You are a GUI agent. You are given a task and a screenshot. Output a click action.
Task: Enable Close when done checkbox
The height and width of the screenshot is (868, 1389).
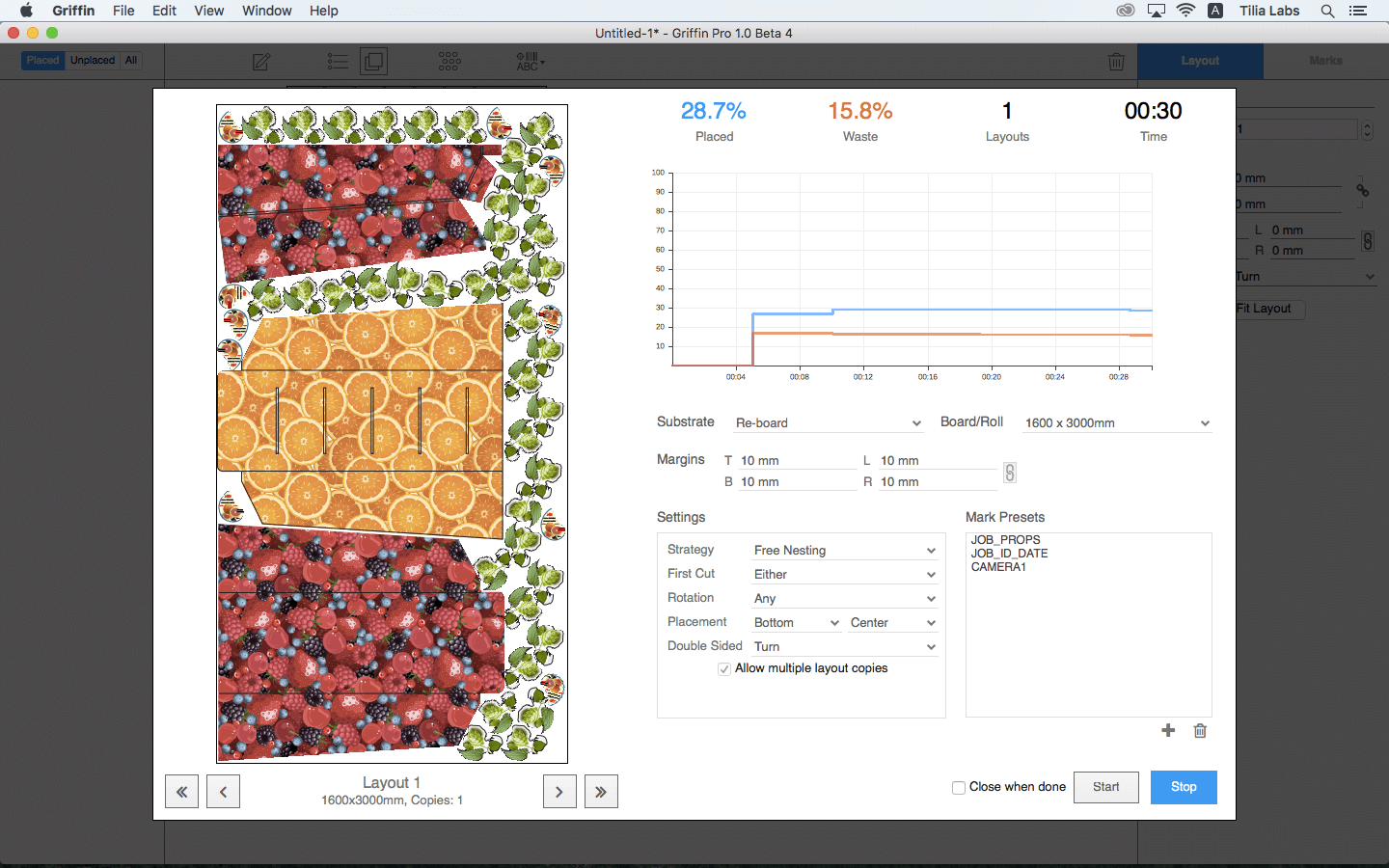[959, 788]
